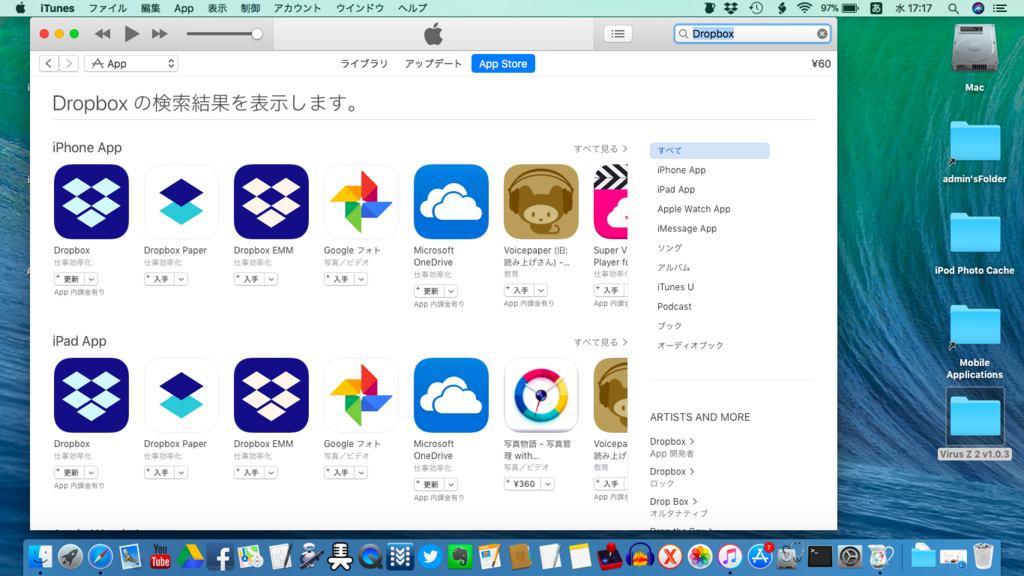
Task: Open Voicepaper in iPhone App row
Action: click(x=541, y=202)
